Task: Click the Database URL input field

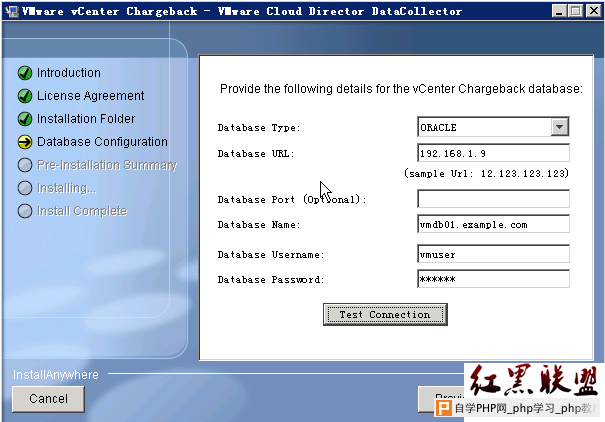Action: pyautogui.click(x=493, y=153)
